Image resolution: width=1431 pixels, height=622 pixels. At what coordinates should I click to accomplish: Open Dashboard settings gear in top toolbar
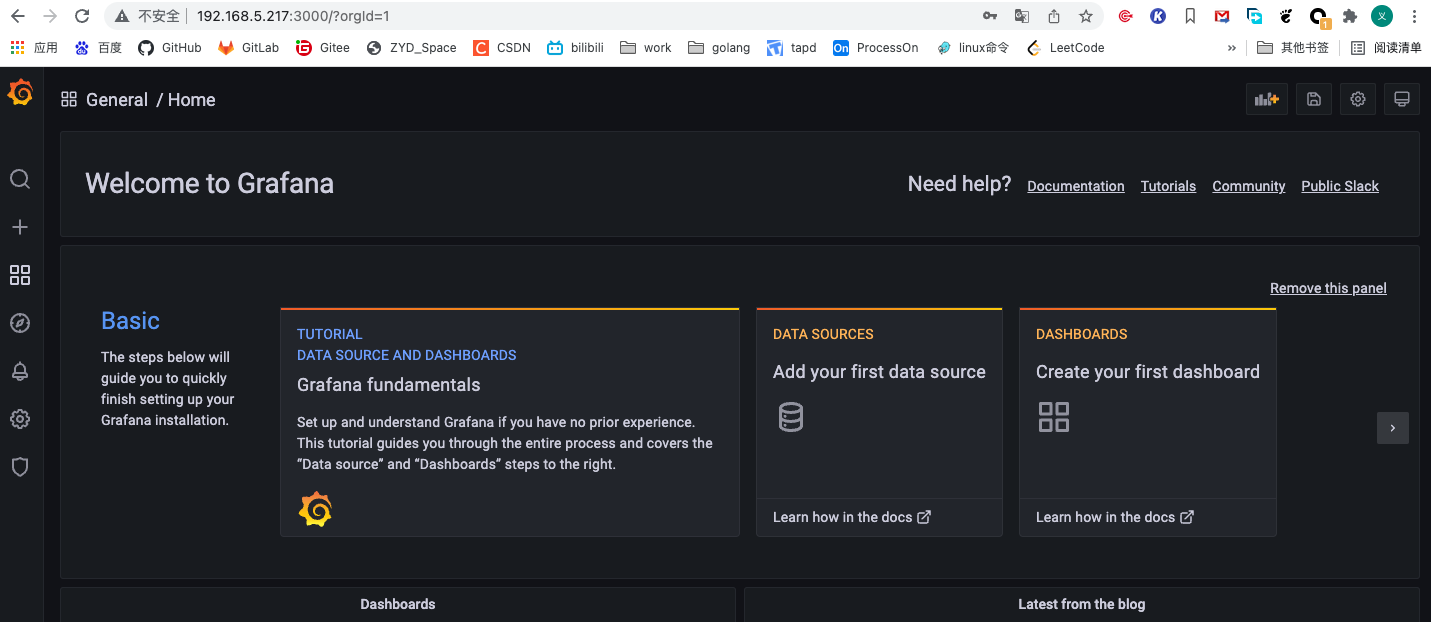[x=1358, y=99]
